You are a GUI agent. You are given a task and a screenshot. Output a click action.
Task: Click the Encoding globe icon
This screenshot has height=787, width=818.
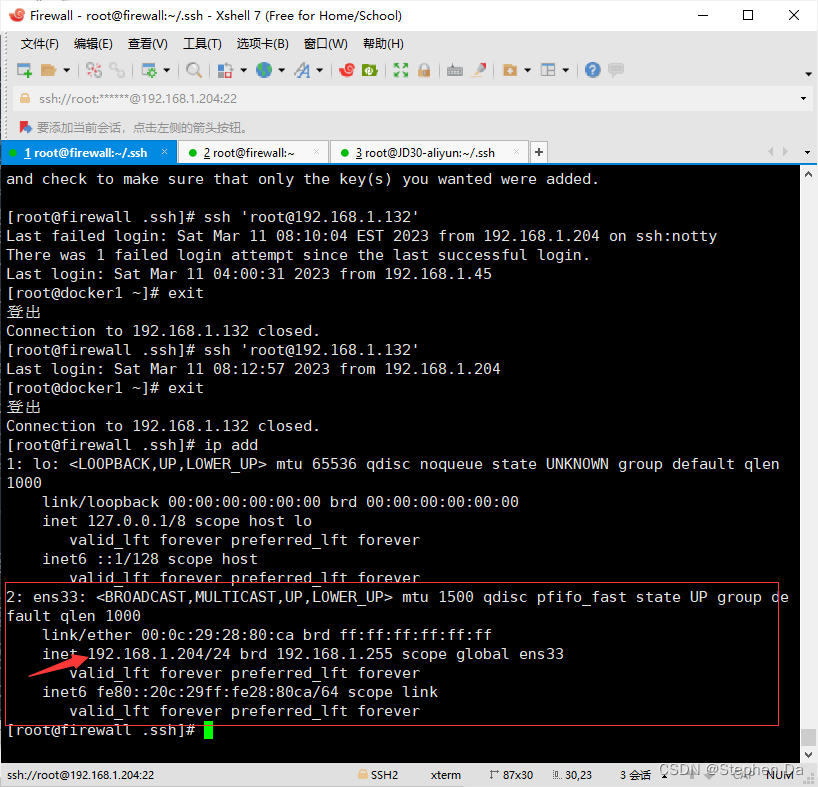click(264, 70)
